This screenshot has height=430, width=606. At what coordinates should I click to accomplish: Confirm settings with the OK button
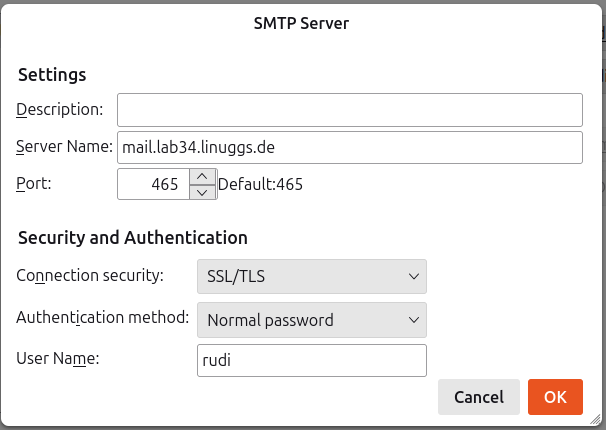coord(555,397)
